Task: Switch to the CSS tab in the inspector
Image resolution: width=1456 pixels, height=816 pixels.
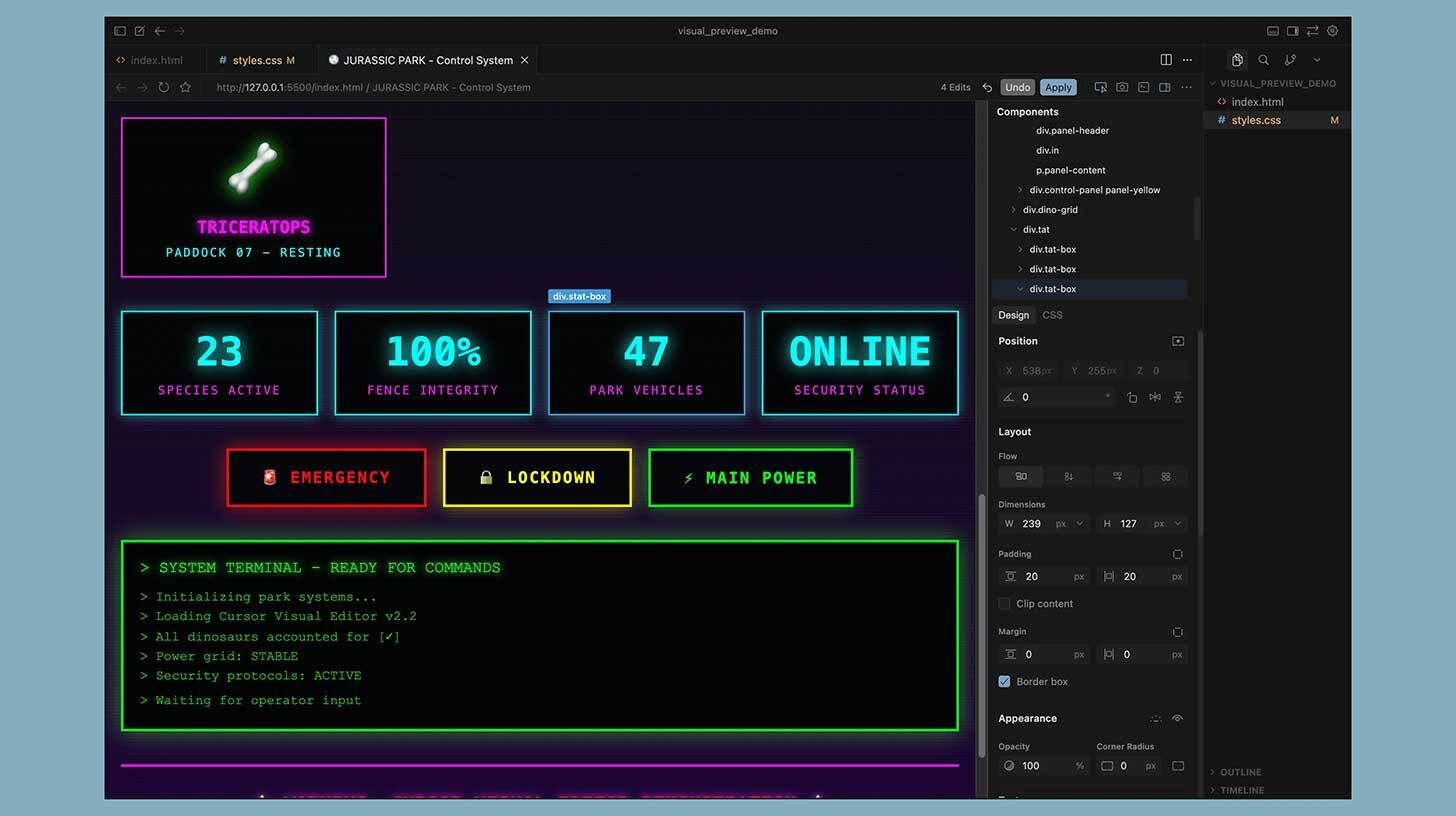Action: 1052,315
